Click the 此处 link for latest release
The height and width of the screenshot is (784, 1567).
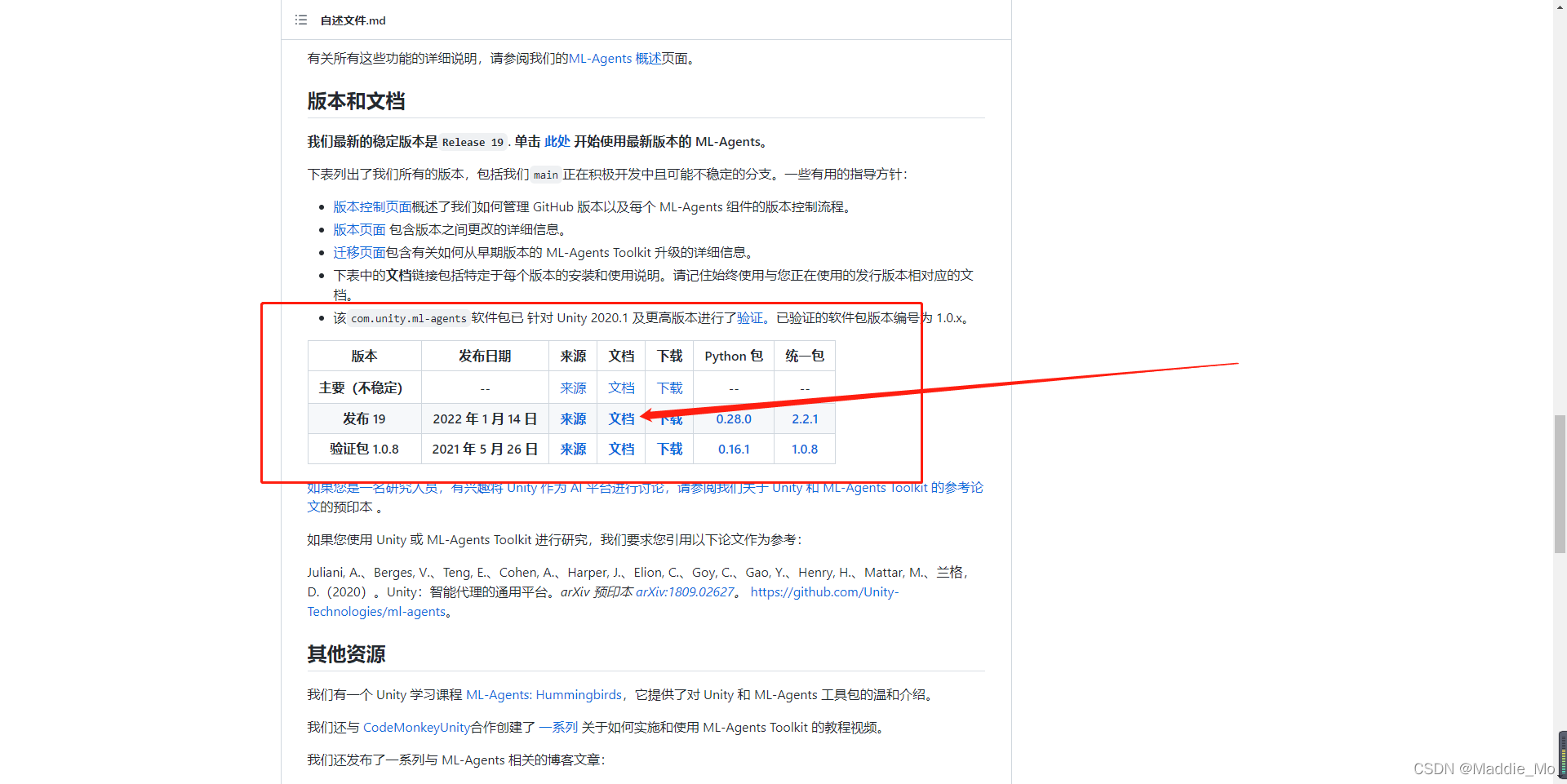[x=557, y=142]
